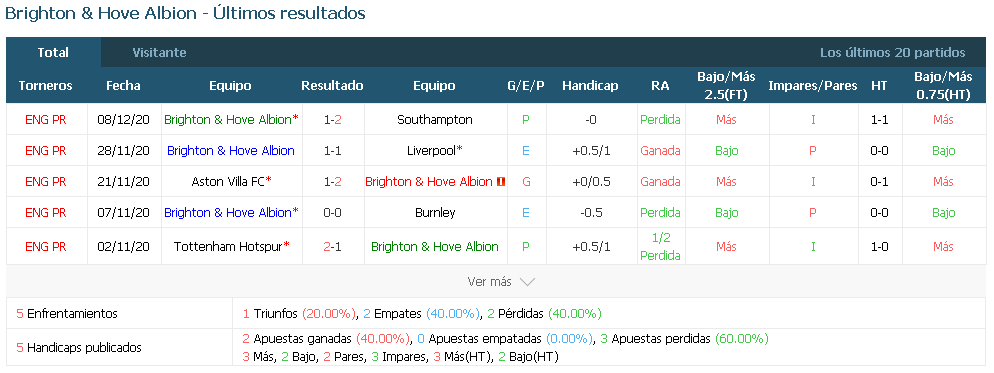Click the red card icon beside Brighton
The width and height of the screenshot is (994, 373).
click(x=501, y=182)
